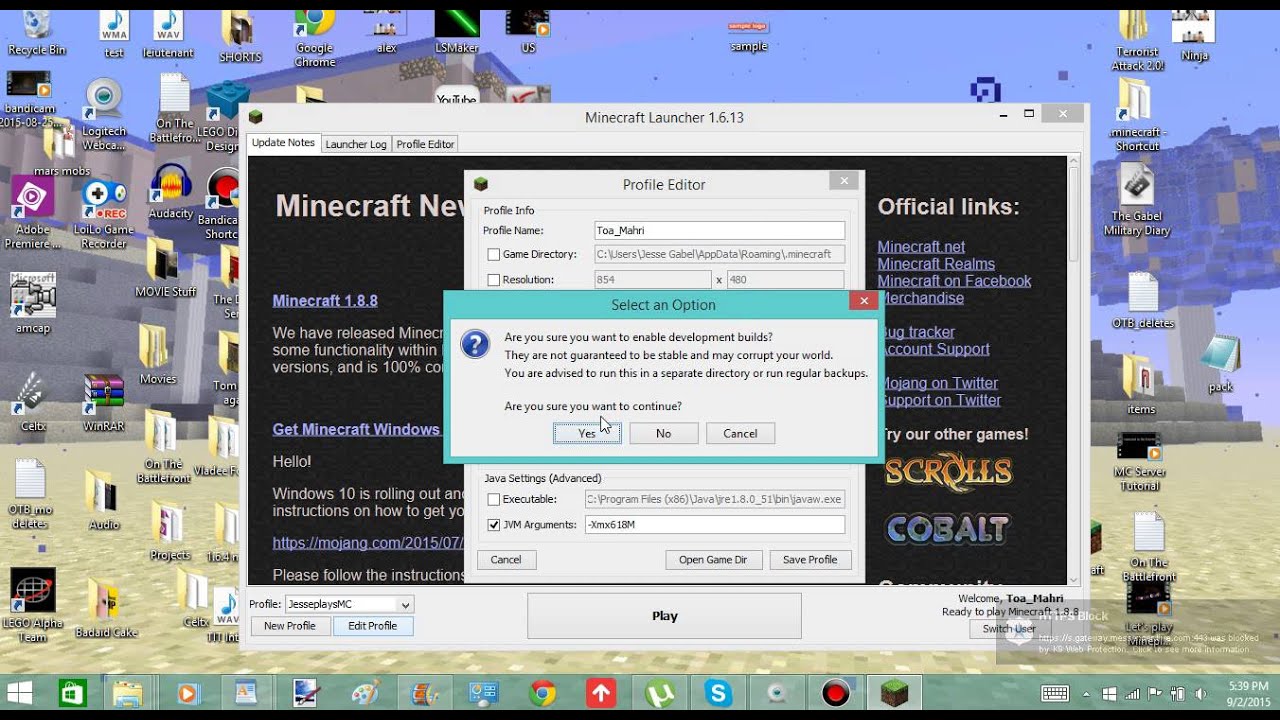Click Switch User button
Image resolution: width=1280 pixels, height=720 pixels.
pyautogui.click(x=1008, y=629)
